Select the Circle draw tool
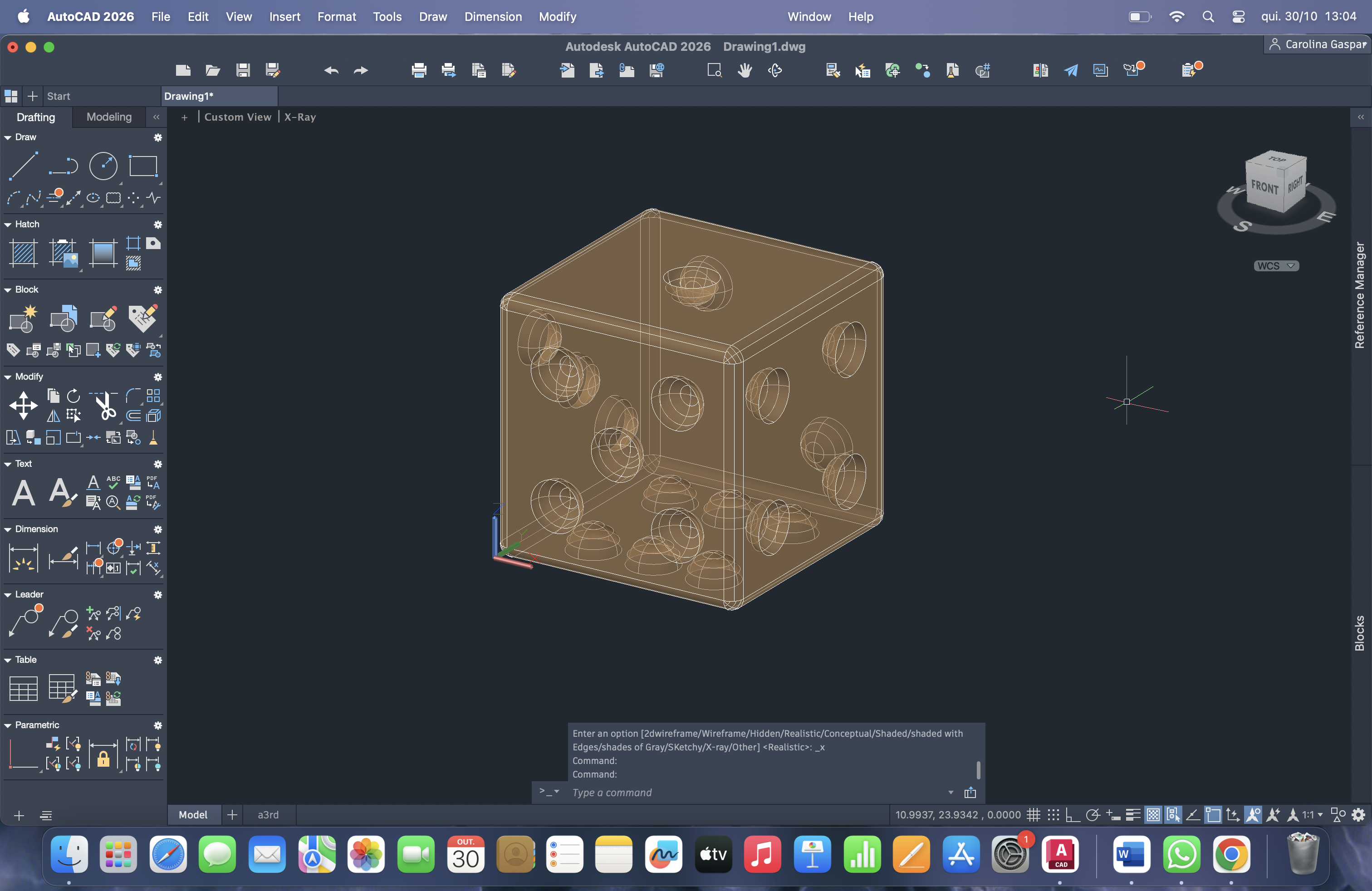The width and height of the screenshot is (1372, 891). point(103,166)
